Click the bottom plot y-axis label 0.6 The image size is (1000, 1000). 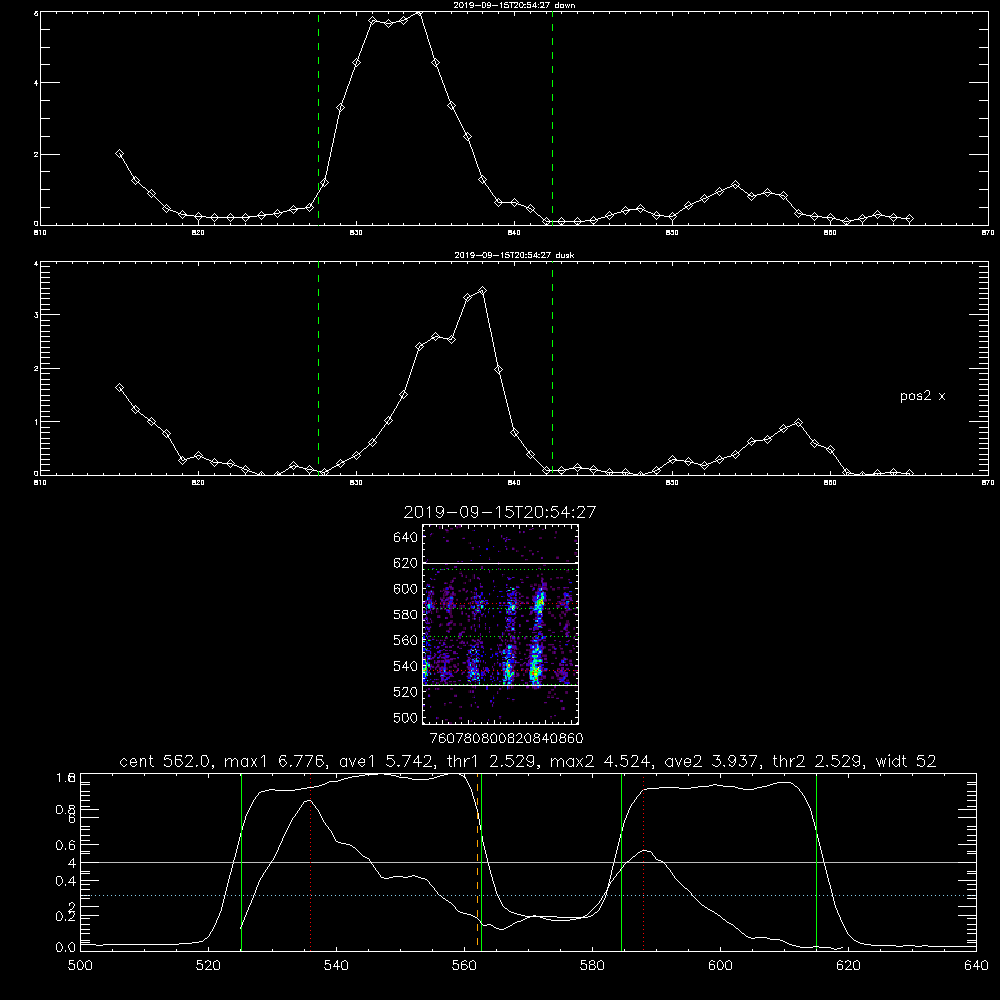pos(65,845)
